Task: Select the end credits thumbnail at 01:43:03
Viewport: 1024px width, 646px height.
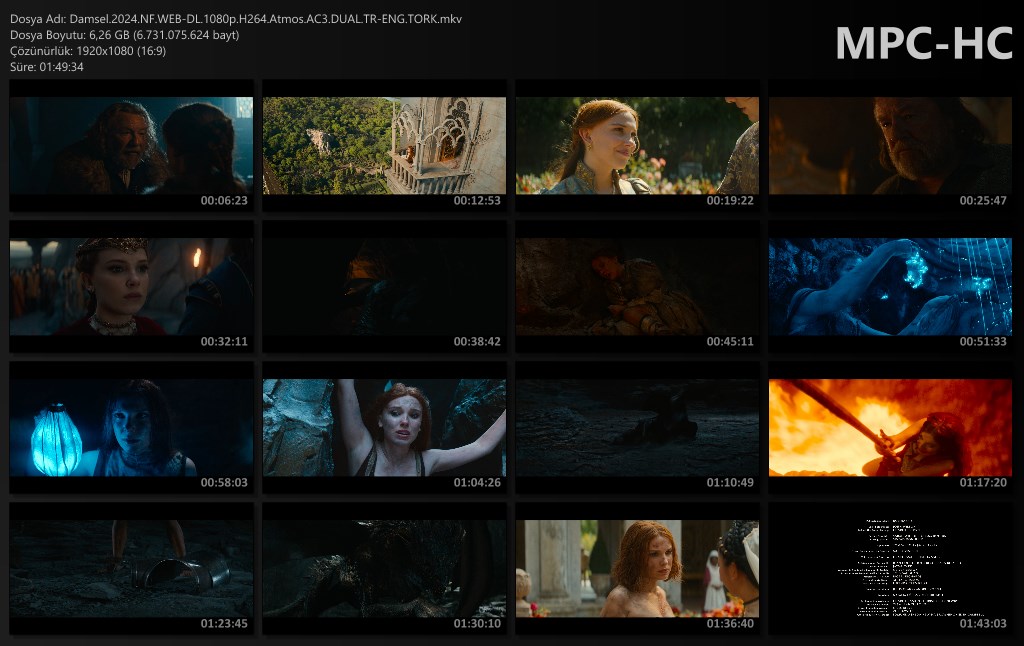Action: pyautogui.click(x=890, y=568)
